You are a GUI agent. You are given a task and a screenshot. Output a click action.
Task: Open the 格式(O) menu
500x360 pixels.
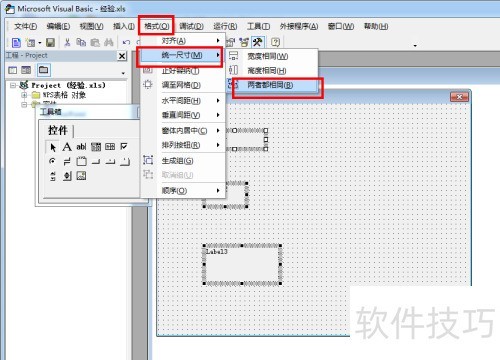157,26
